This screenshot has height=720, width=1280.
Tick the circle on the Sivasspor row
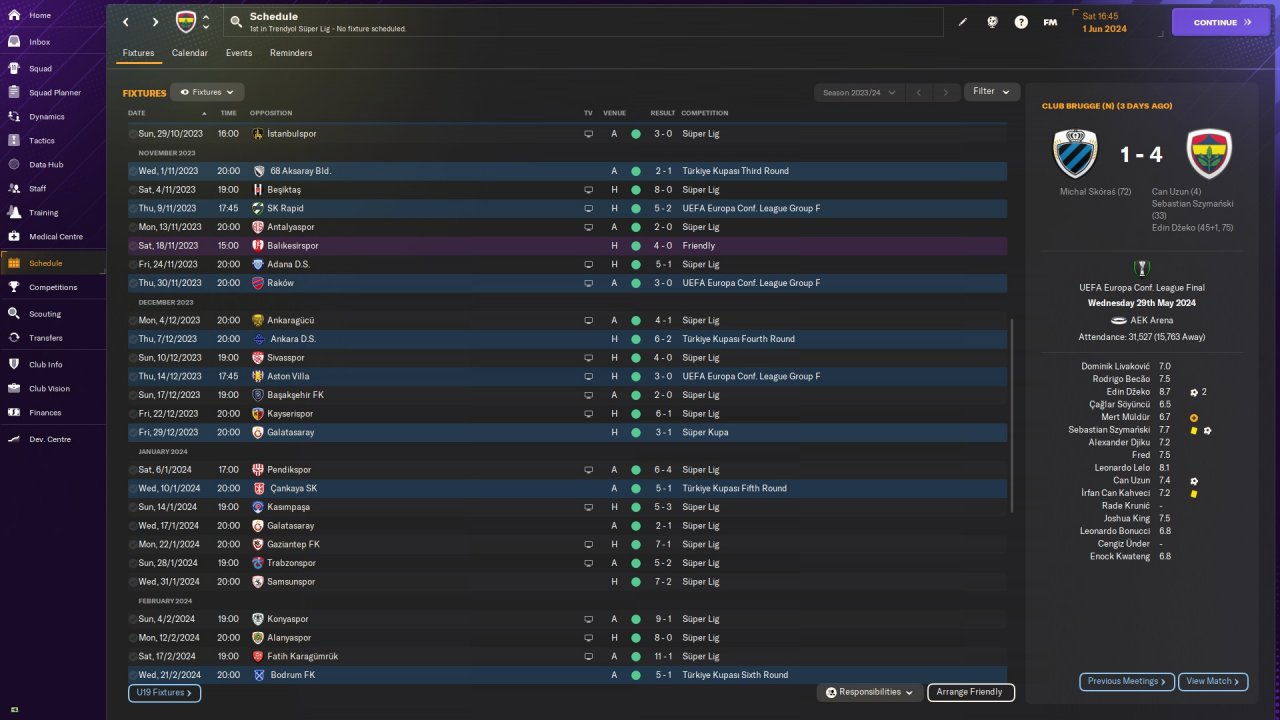click(x=134, y=358)
